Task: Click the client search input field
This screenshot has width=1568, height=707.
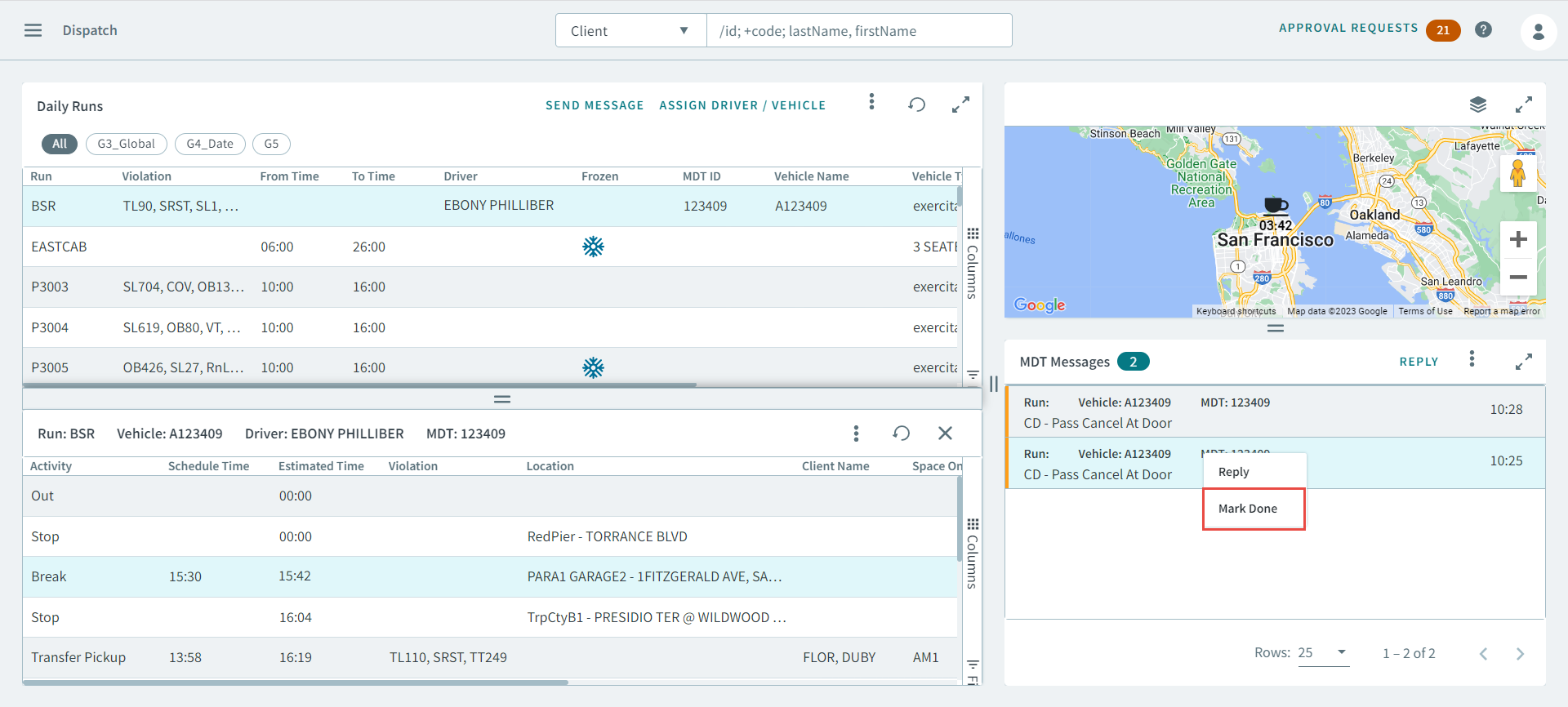Action: (x=858, y=31)
